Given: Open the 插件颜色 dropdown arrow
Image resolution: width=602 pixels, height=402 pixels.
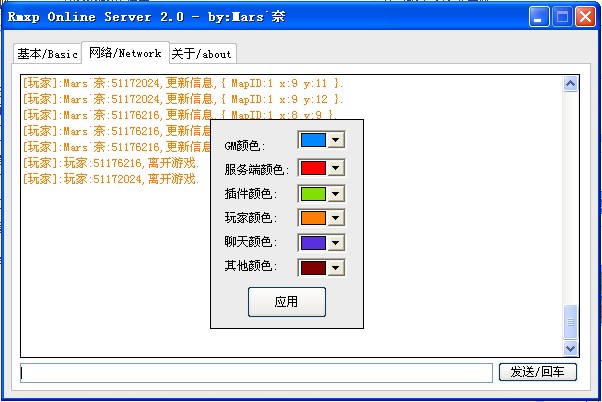Looking at the screenshot, I should point(336,194).
